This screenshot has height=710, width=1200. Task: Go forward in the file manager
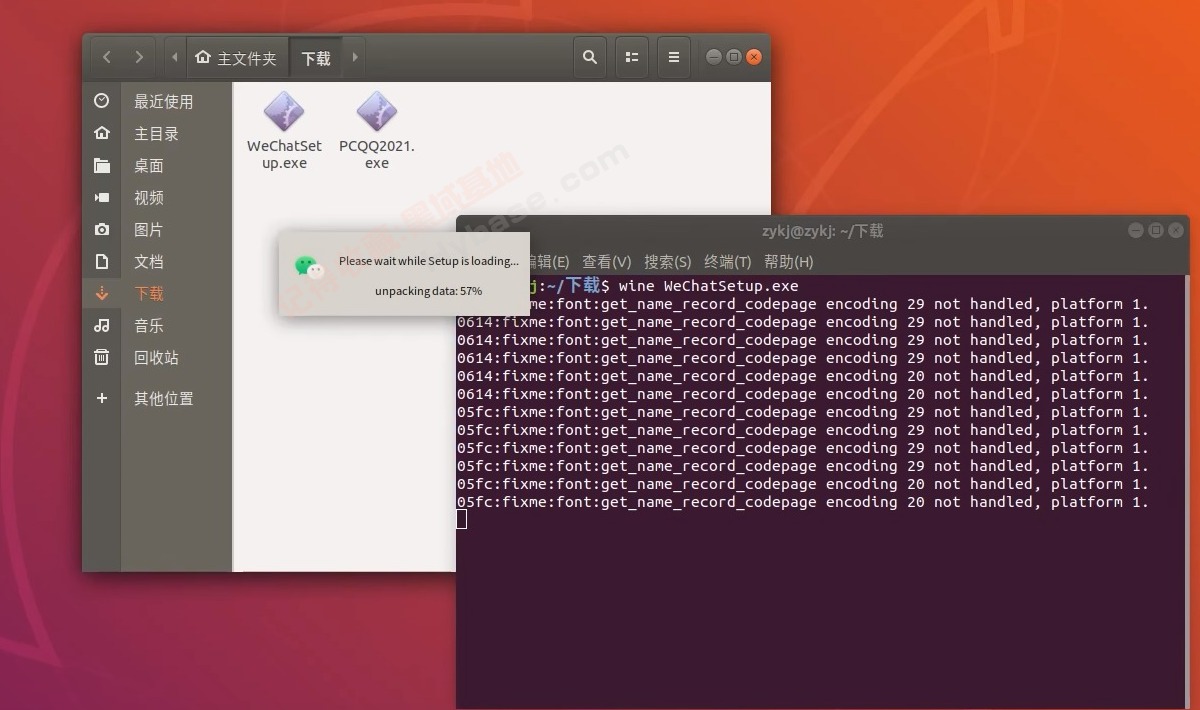(139, 58)
